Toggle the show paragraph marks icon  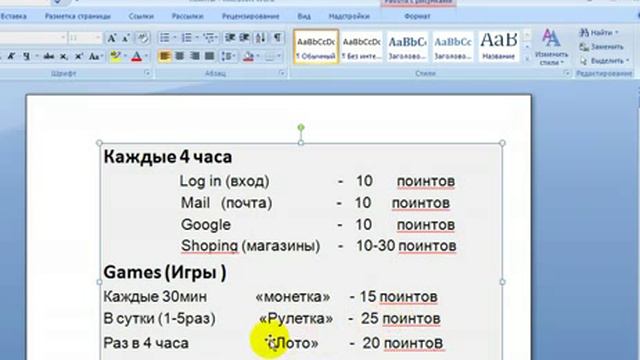point(278,38)
